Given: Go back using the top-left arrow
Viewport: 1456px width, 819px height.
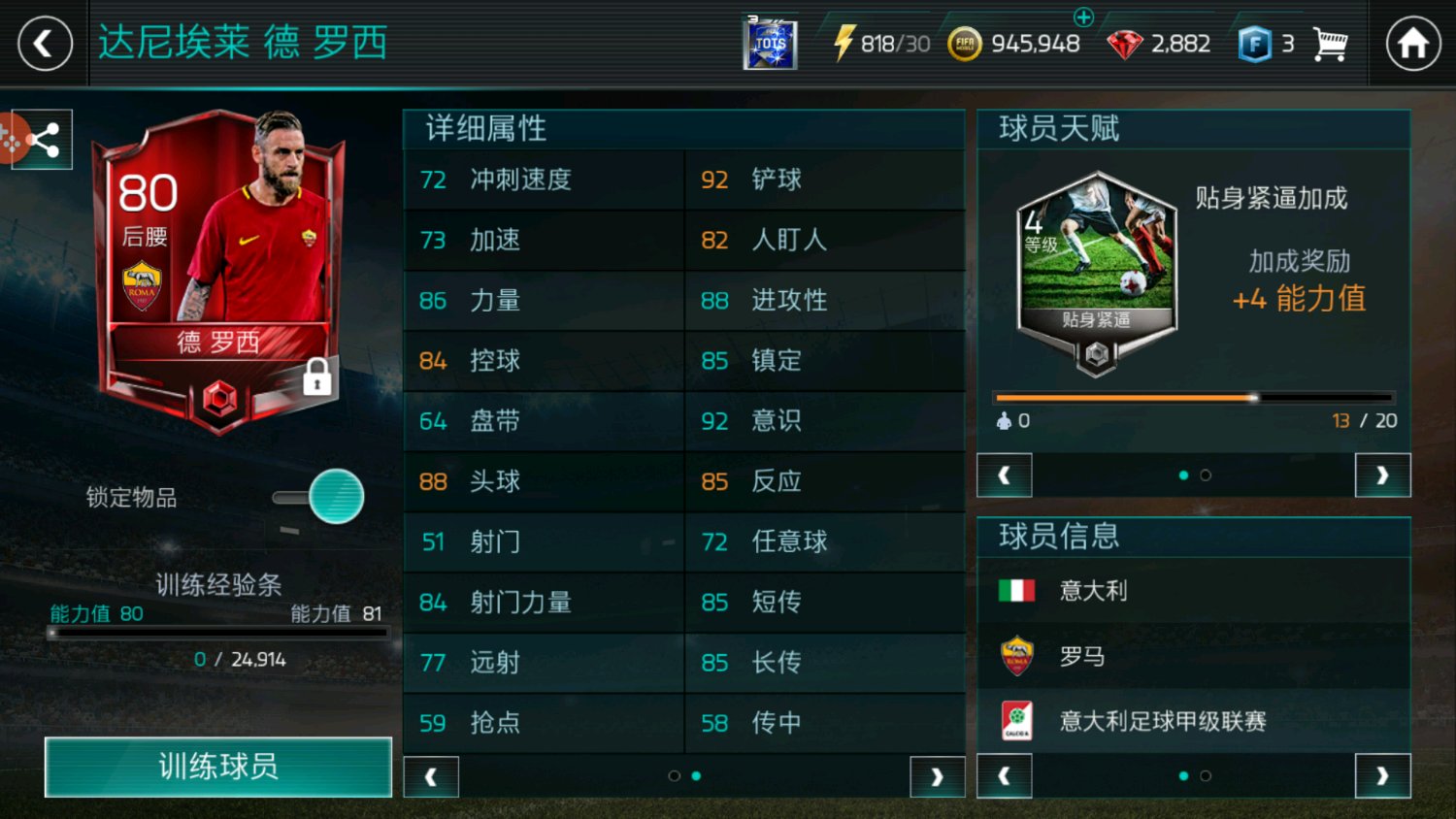Looking at the screenshot, I should coord(45,44).
